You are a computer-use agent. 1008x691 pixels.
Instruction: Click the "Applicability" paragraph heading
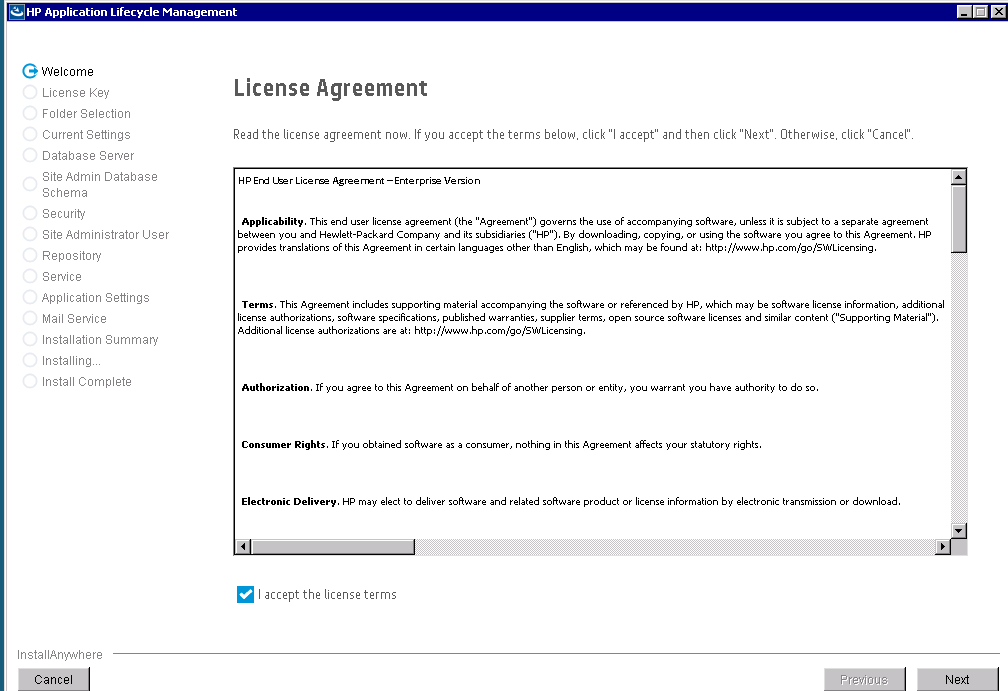(273, 222)
